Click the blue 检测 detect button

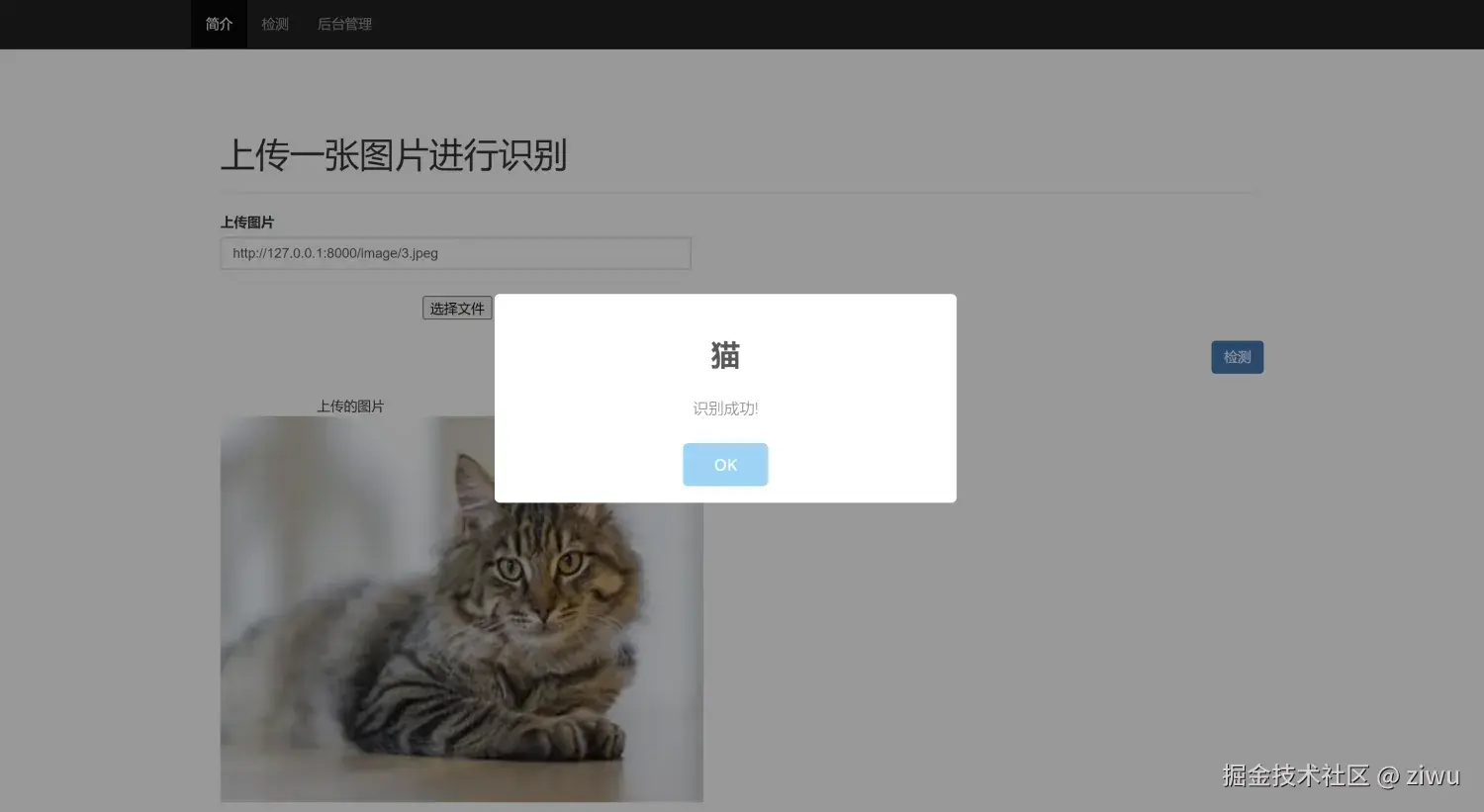point(1237,357)
